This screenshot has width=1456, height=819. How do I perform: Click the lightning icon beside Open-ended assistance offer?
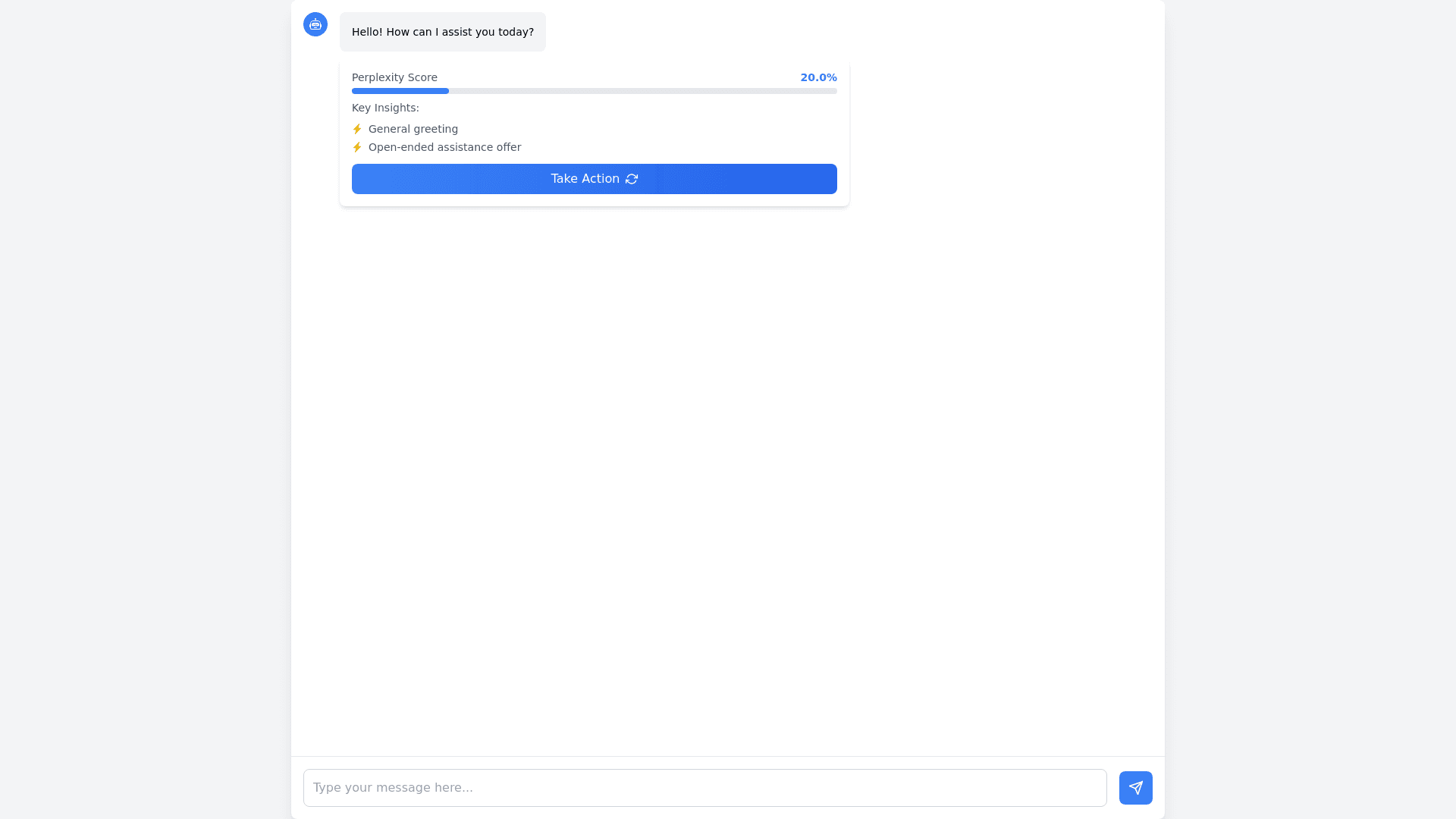coord(357,147)
